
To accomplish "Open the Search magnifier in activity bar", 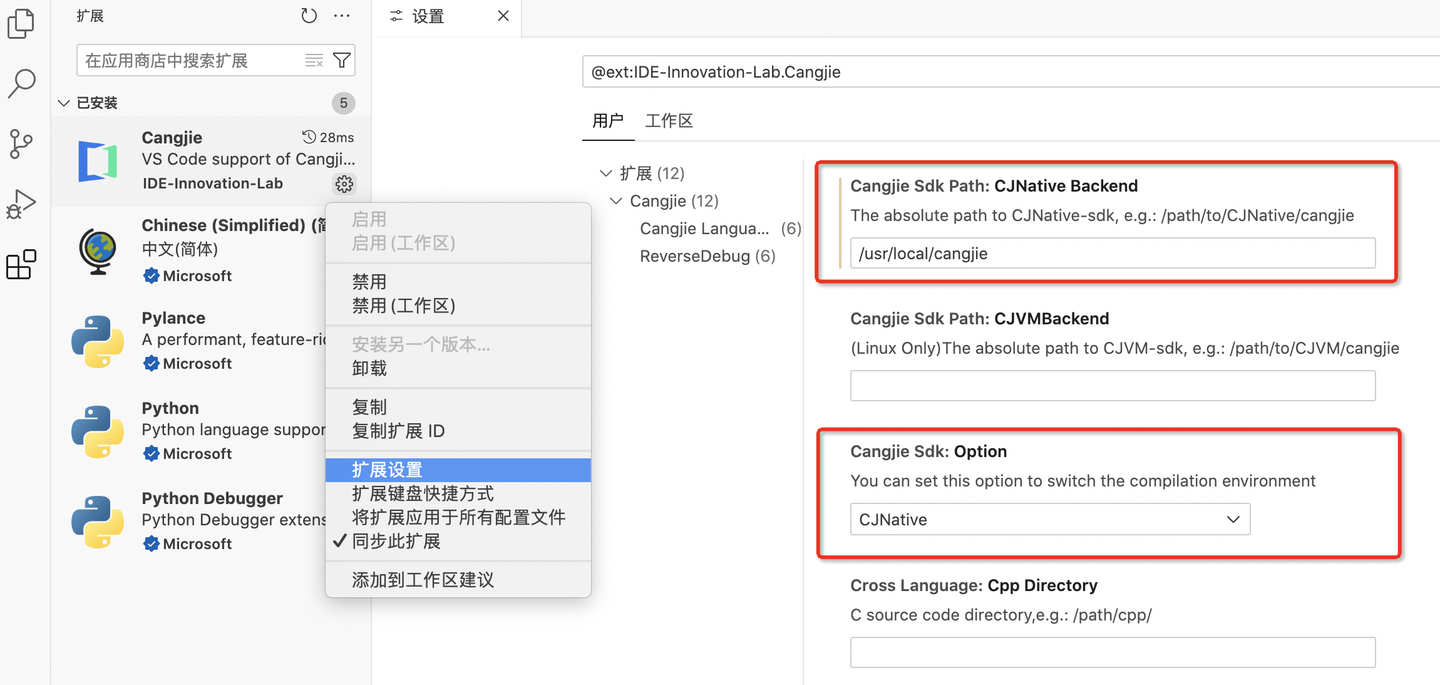I will pos(21,84).
